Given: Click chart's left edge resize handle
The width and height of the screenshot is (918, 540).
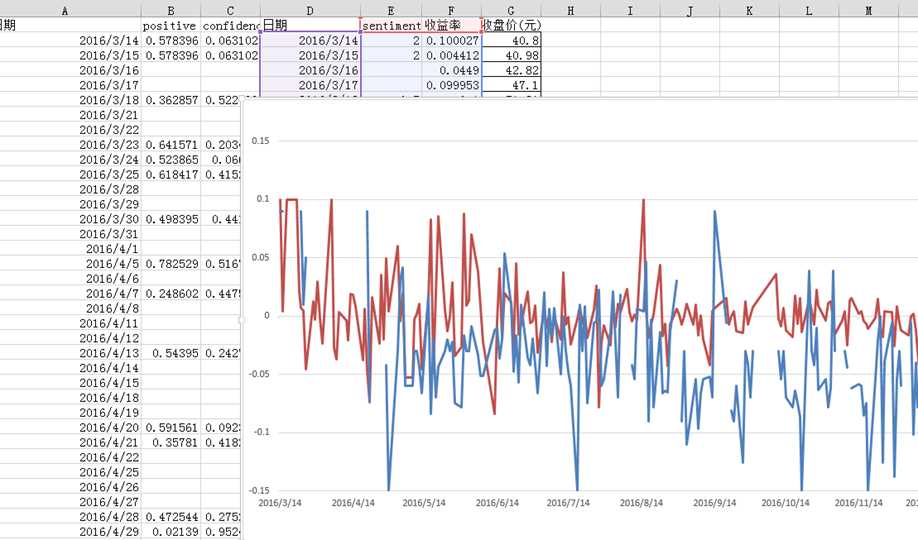Looking at the screenshot, I should [243, 319].
